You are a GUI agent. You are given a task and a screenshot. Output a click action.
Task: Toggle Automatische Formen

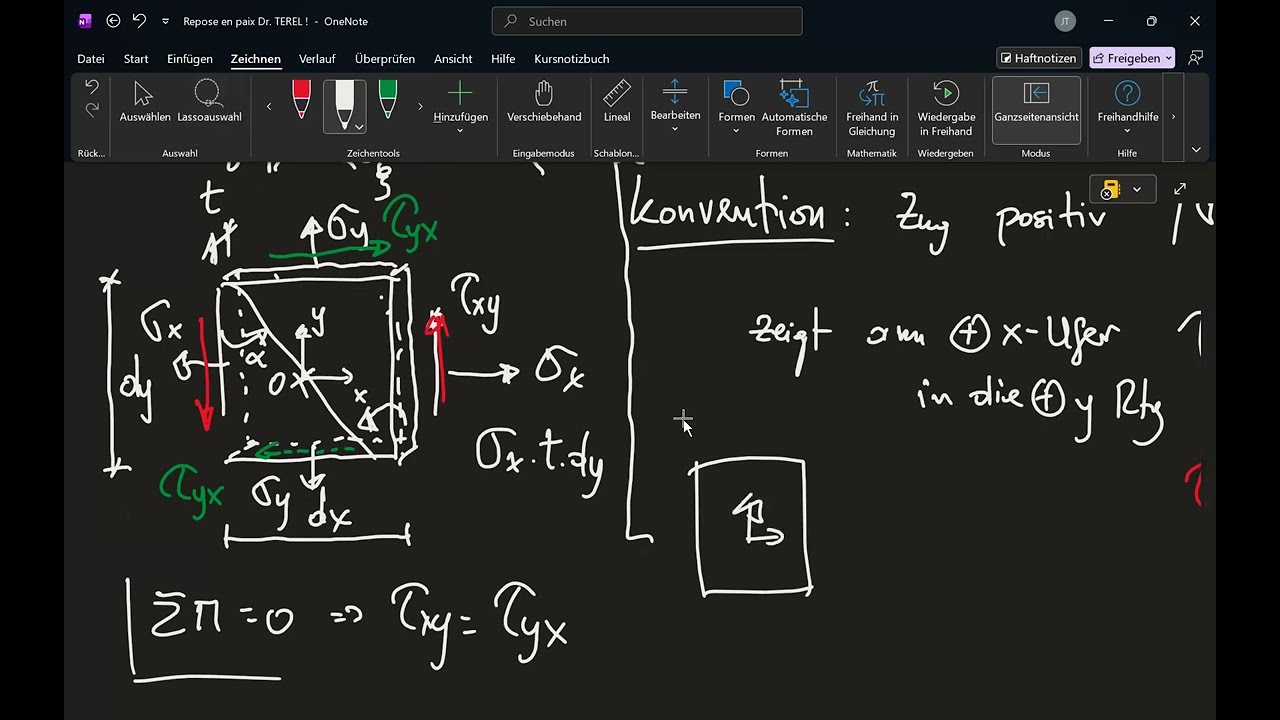tap(794, 108)
